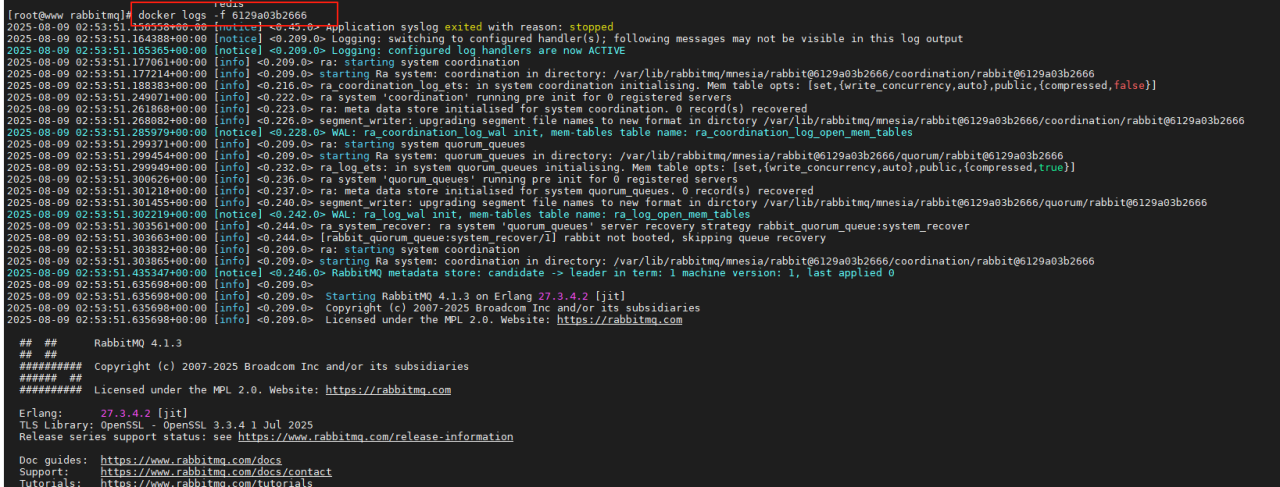
Task: Click '[notice]' tag on the 02:53:51.285979 line
Action: (238, 132)
